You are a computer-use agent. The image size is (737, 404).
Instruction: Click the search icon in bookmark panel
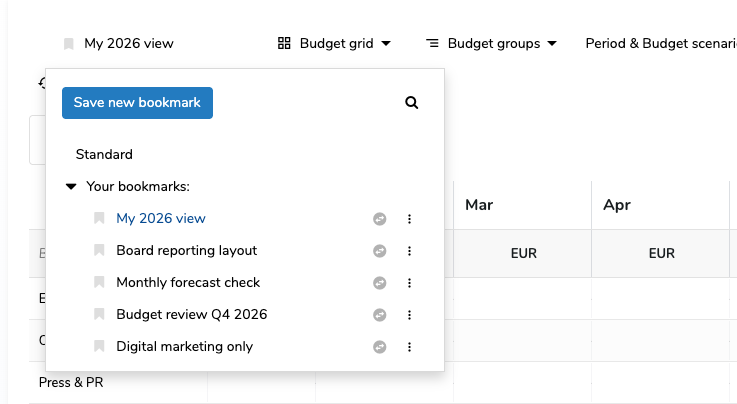[x=411, y=102]
